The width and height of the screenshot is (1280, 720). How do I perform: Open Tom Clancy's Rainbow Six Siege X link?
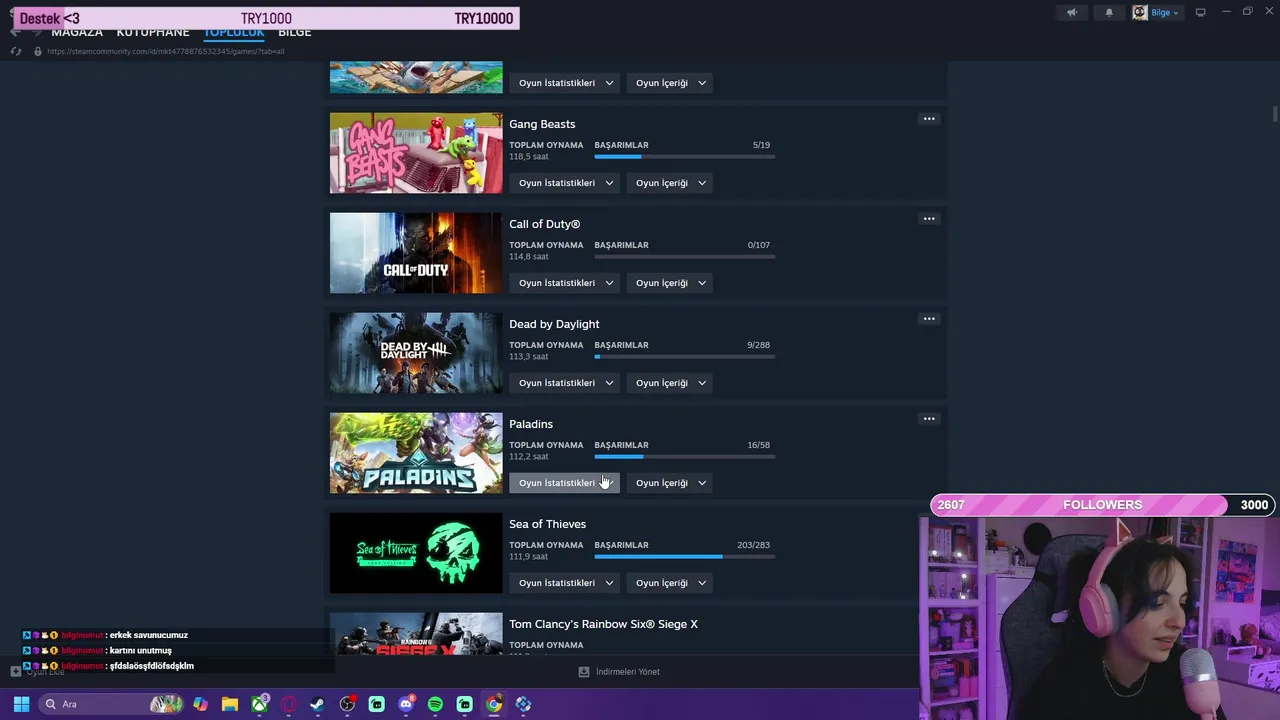tap(603, 624)
